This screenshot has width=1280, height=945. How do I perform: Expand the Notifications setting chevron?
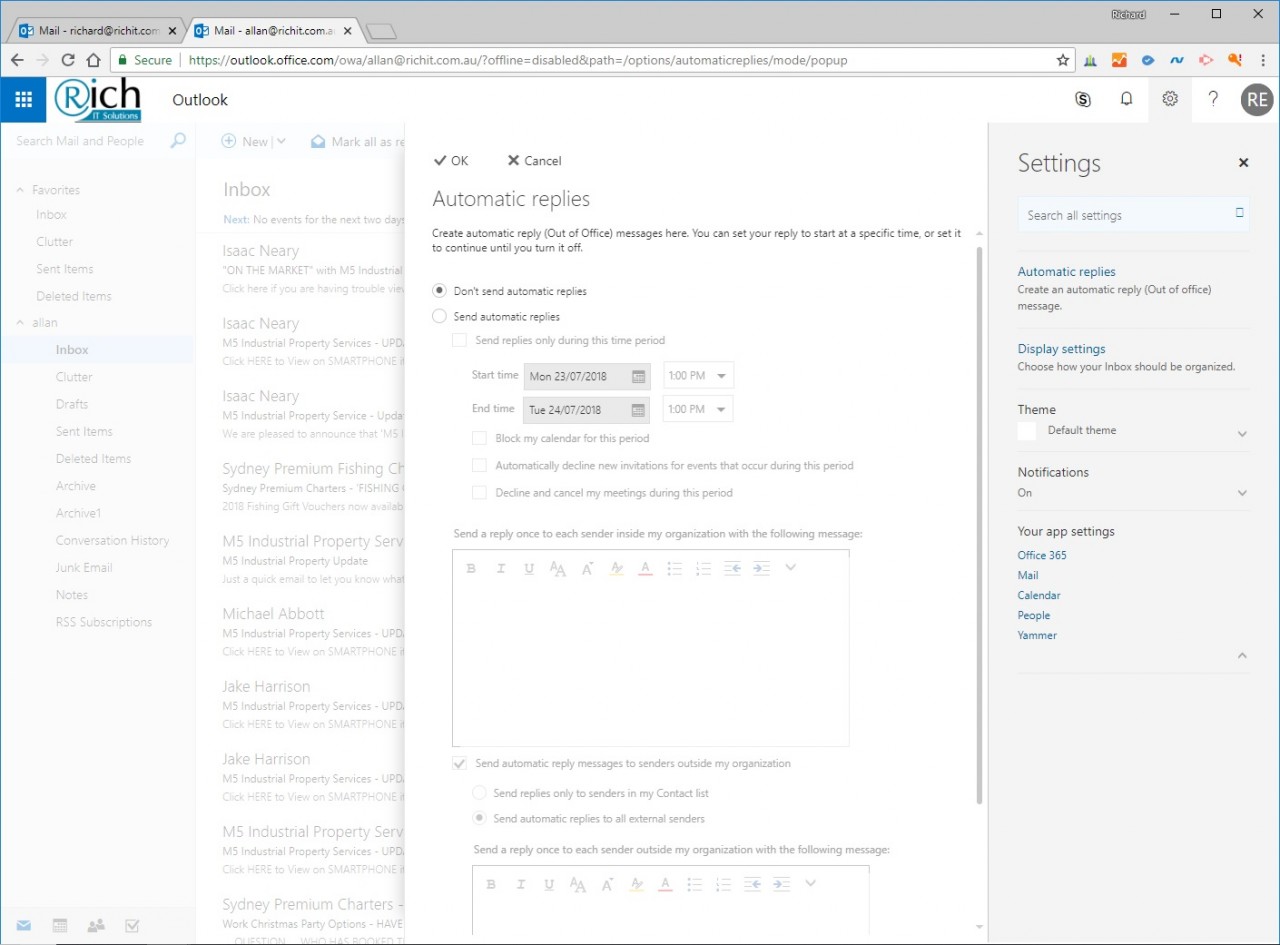point(1242,492)
